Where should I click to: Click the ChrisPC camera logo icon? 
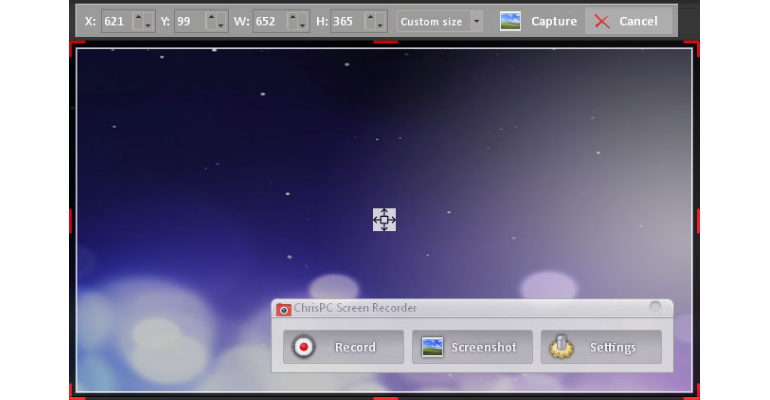283,309
